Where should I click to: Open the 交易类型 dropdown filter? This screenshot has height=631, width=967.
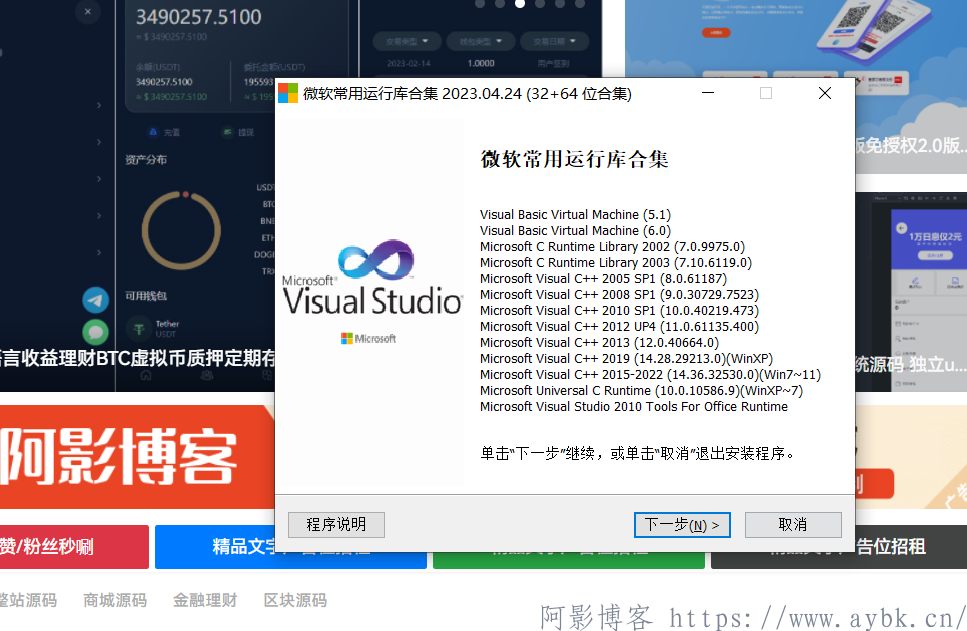(x=406, y=42)
